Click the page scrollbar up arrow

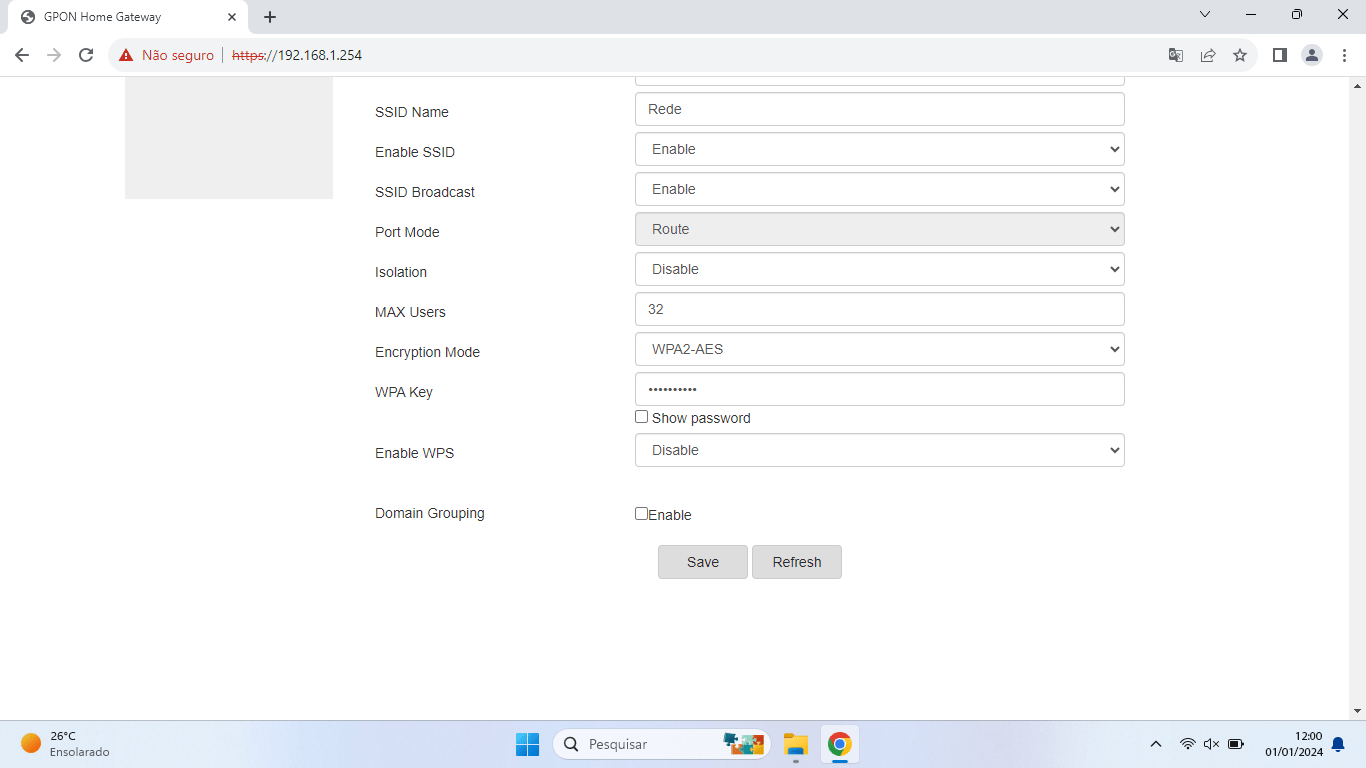tap(1358, 85)
